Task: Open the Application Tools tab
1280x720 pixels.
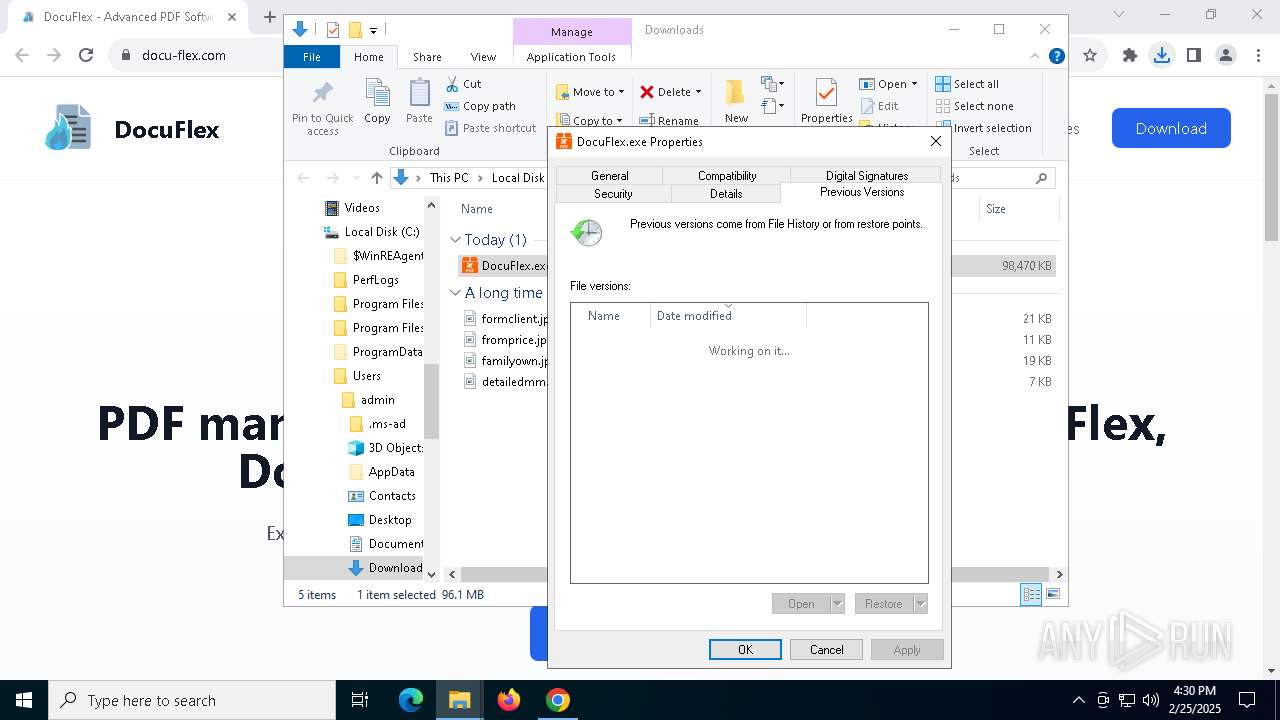Action: [x=571, y=57]
